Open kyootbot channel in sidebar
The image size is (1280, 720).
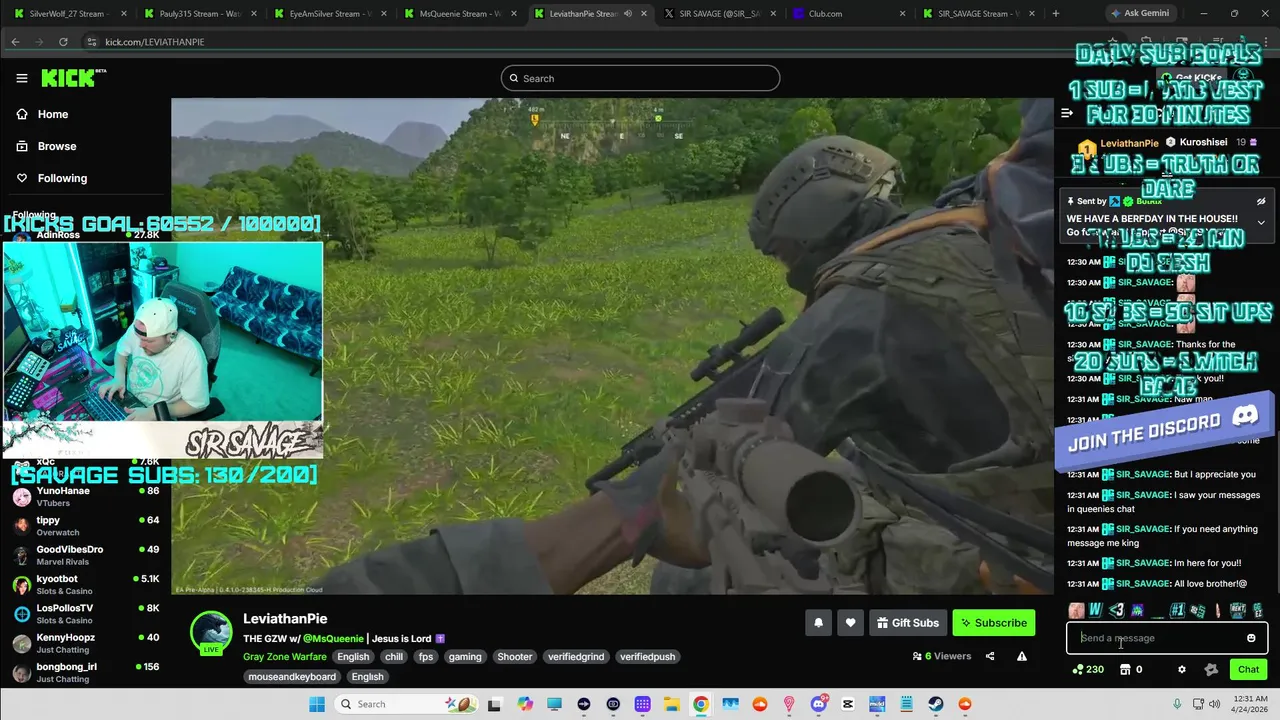(85, 584)
